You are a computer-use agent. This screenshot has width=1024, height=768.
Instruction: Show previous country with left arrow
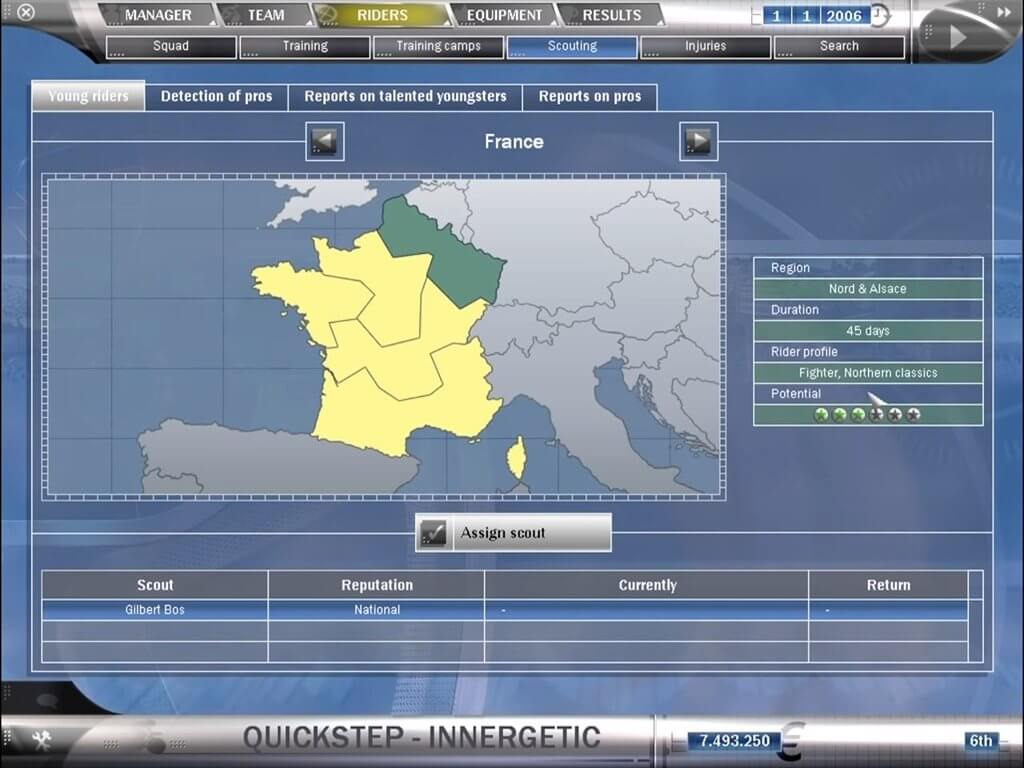(325, 141)
